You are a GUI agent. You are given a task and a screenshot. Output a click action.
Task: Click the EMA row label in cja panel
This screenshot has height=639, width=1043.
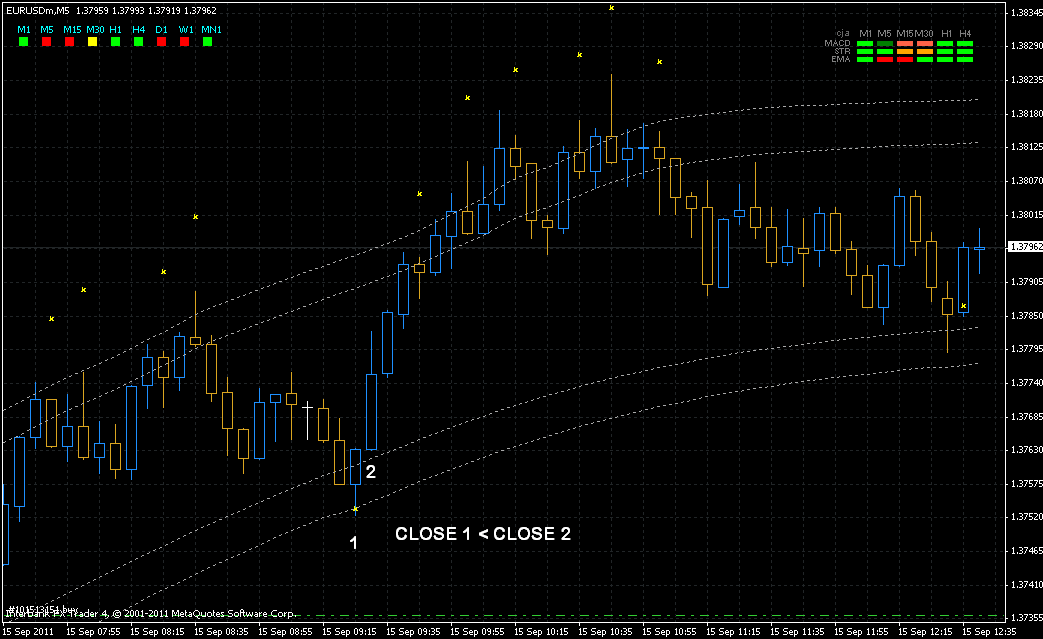pos(841,59)
